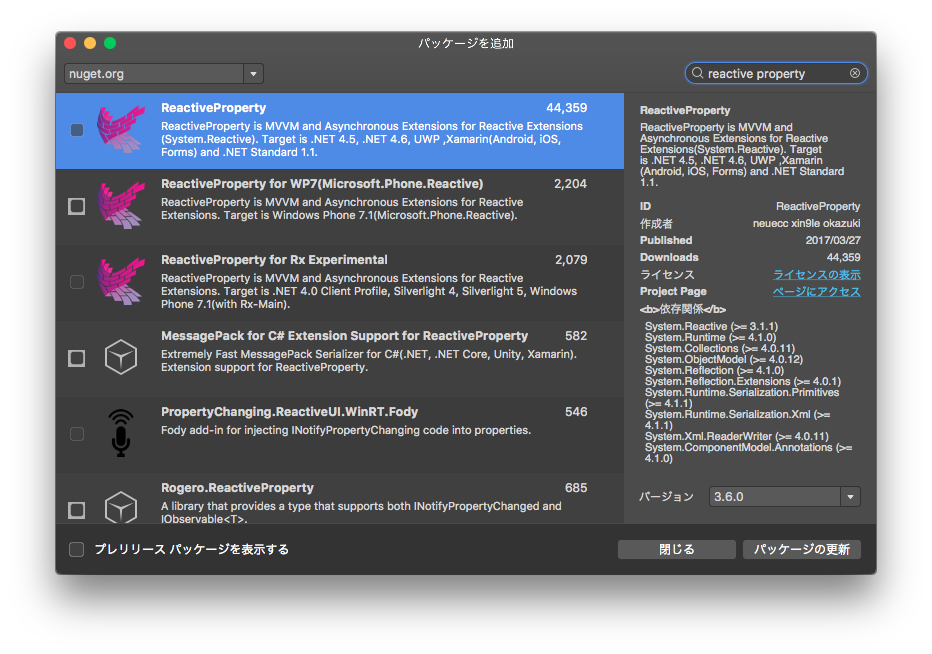Click the ReactiveProperty for Rx Experimental icon
This screenshot has height=654, width=932.
(x=120, y=282)
